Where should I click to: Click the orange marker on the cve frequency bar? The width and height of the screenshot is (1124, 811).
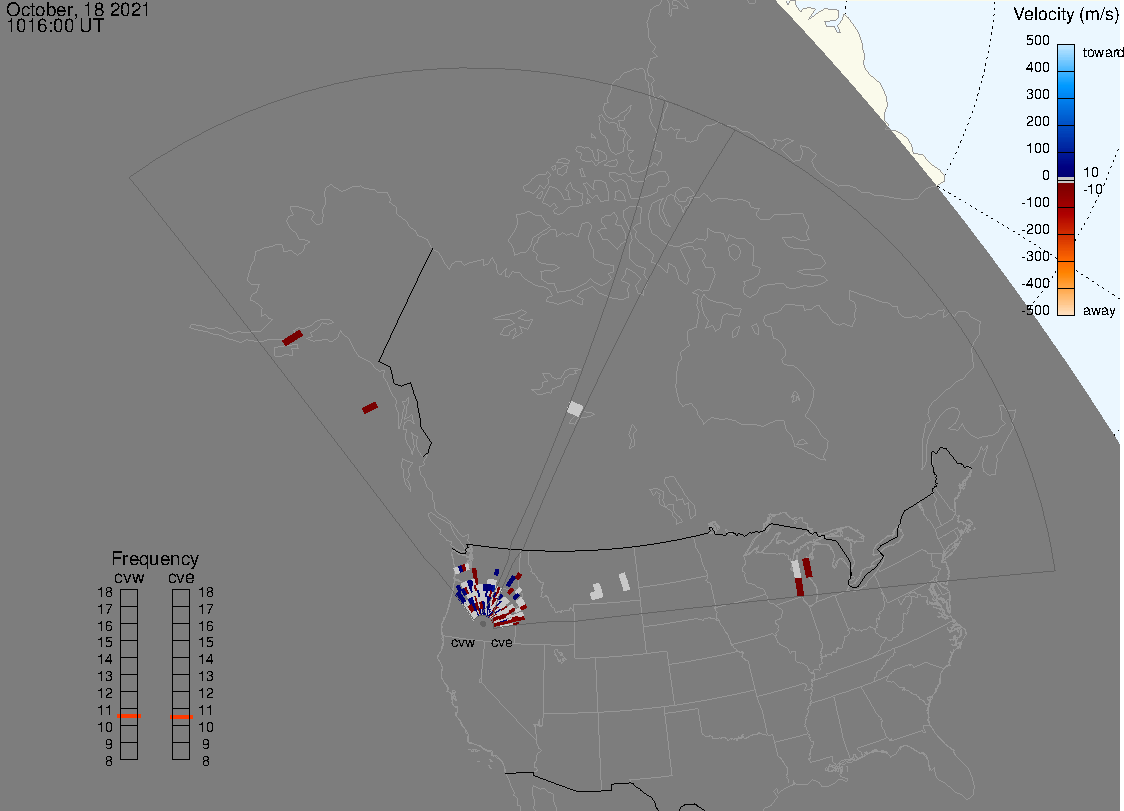(181, 717)
